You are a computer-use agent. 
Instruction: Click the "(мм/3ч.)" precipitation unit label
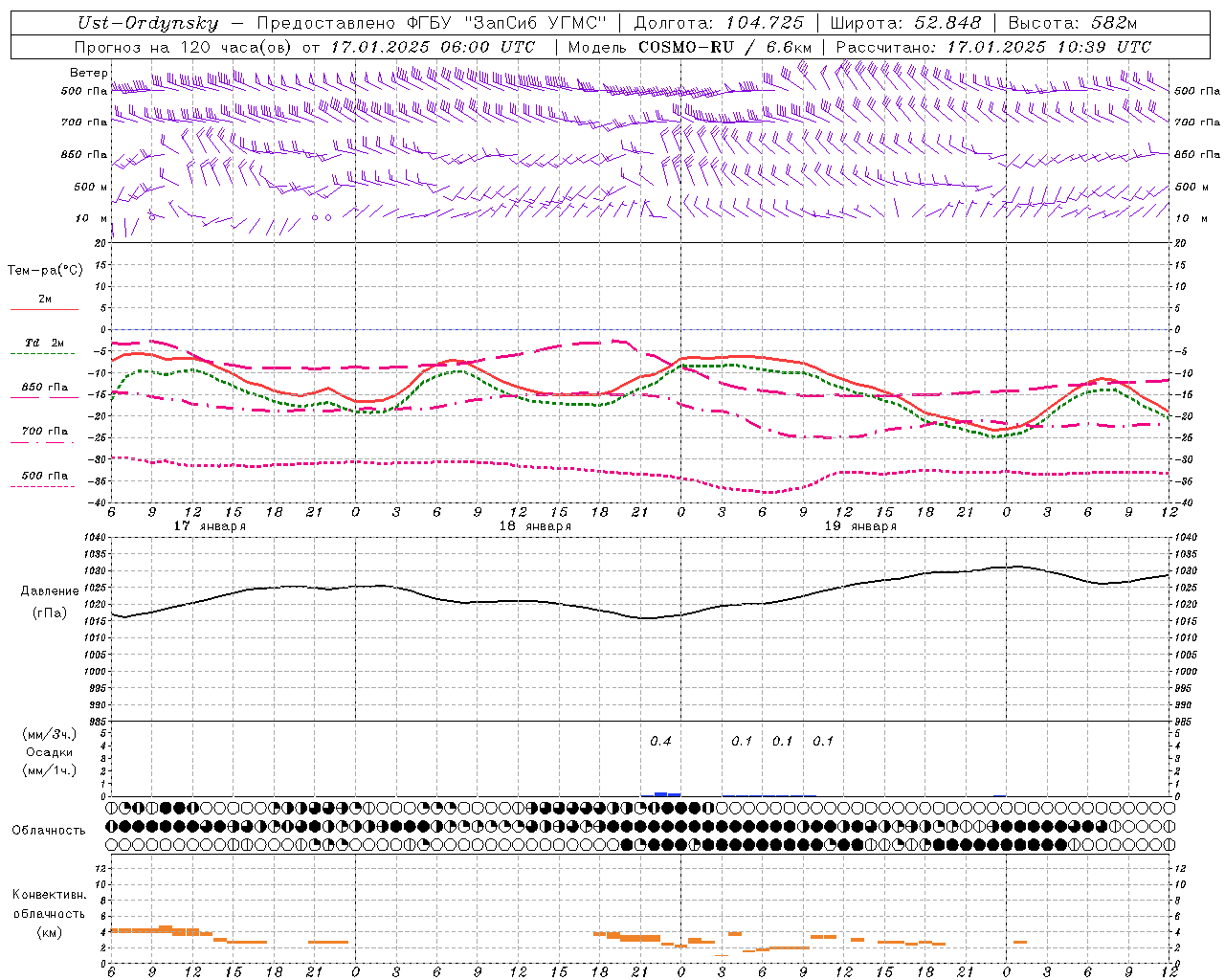coord(49,734)
